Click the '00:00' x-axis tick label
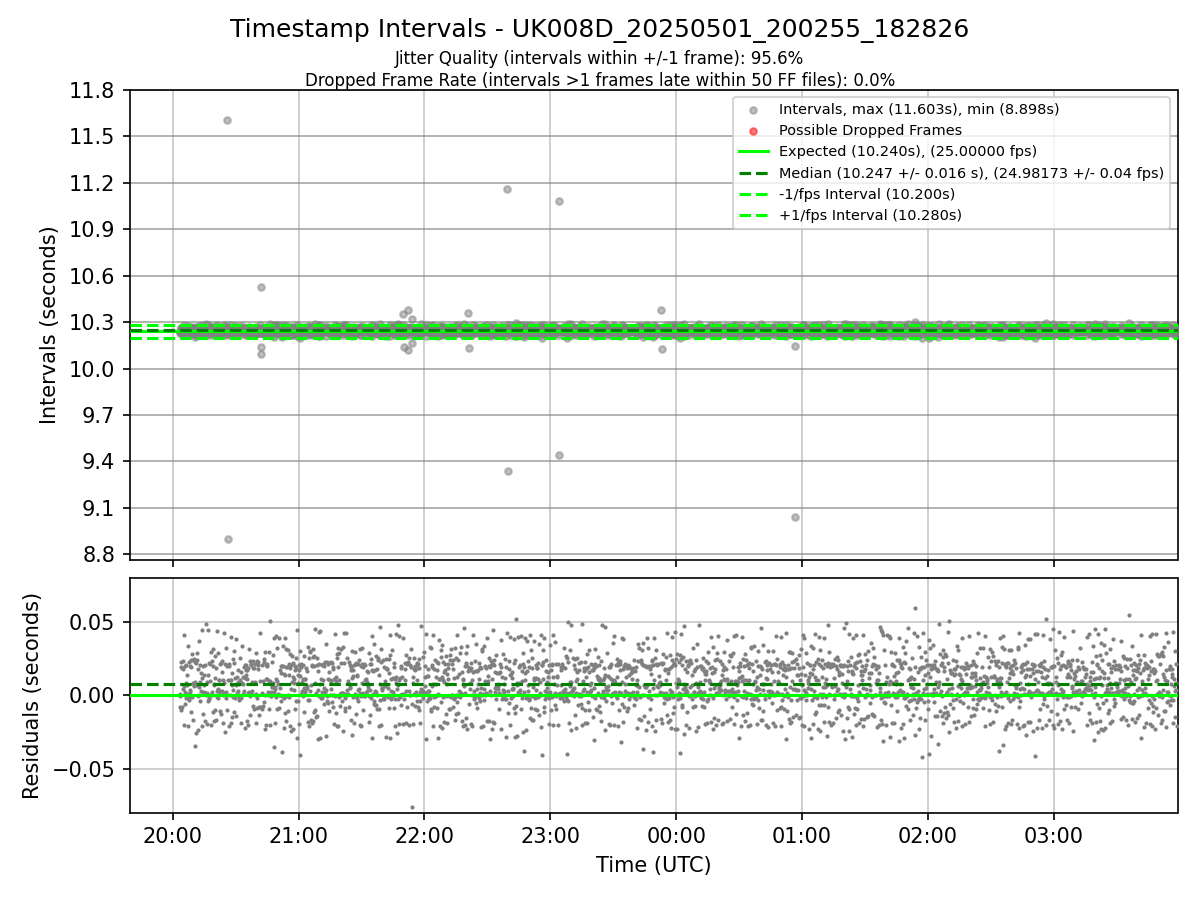The width and height of the screenshot is (1200, 900). (676, 835)
